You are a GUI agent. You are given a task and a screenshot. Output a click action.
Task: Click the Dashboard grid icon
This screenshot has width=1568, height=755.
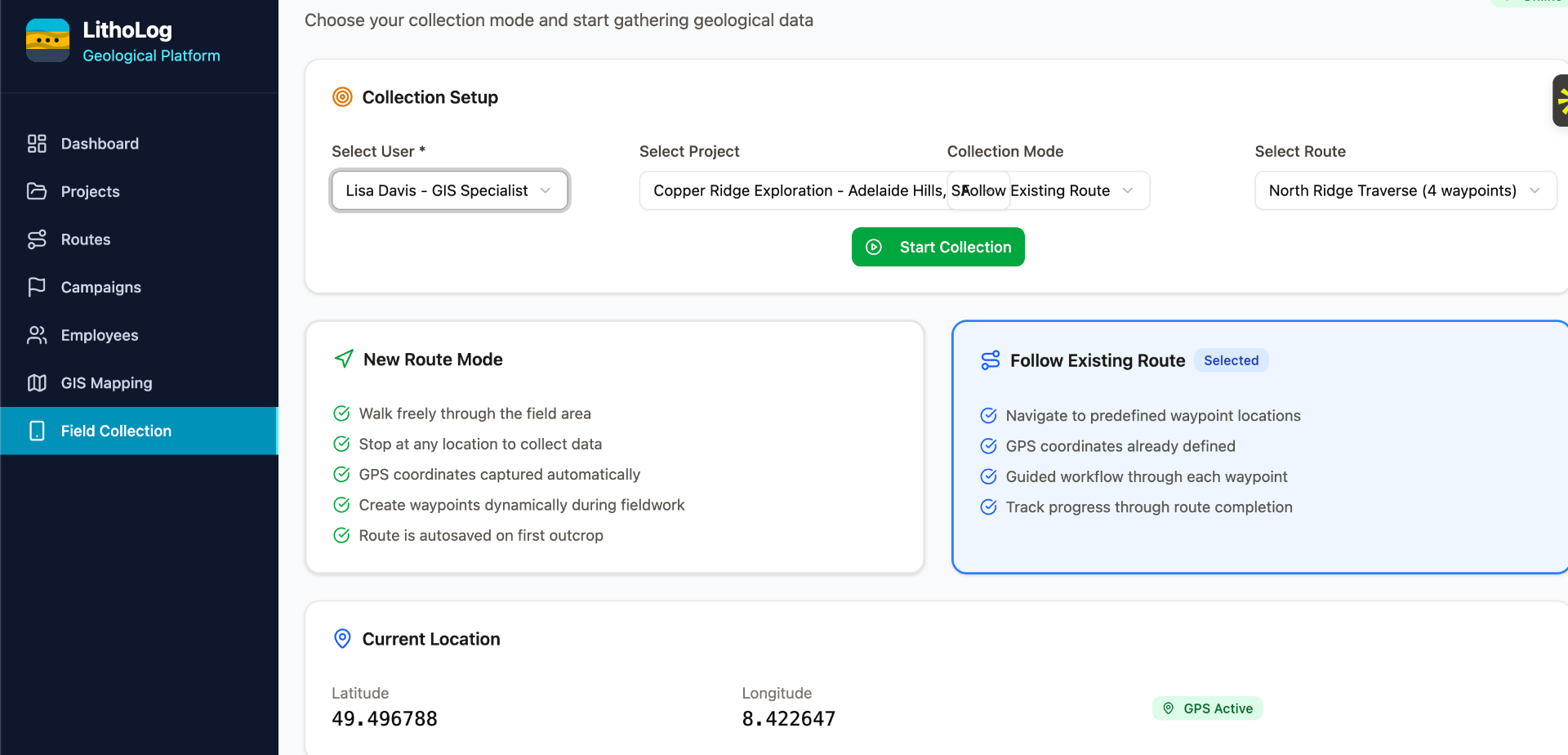[x=37, y=144]
